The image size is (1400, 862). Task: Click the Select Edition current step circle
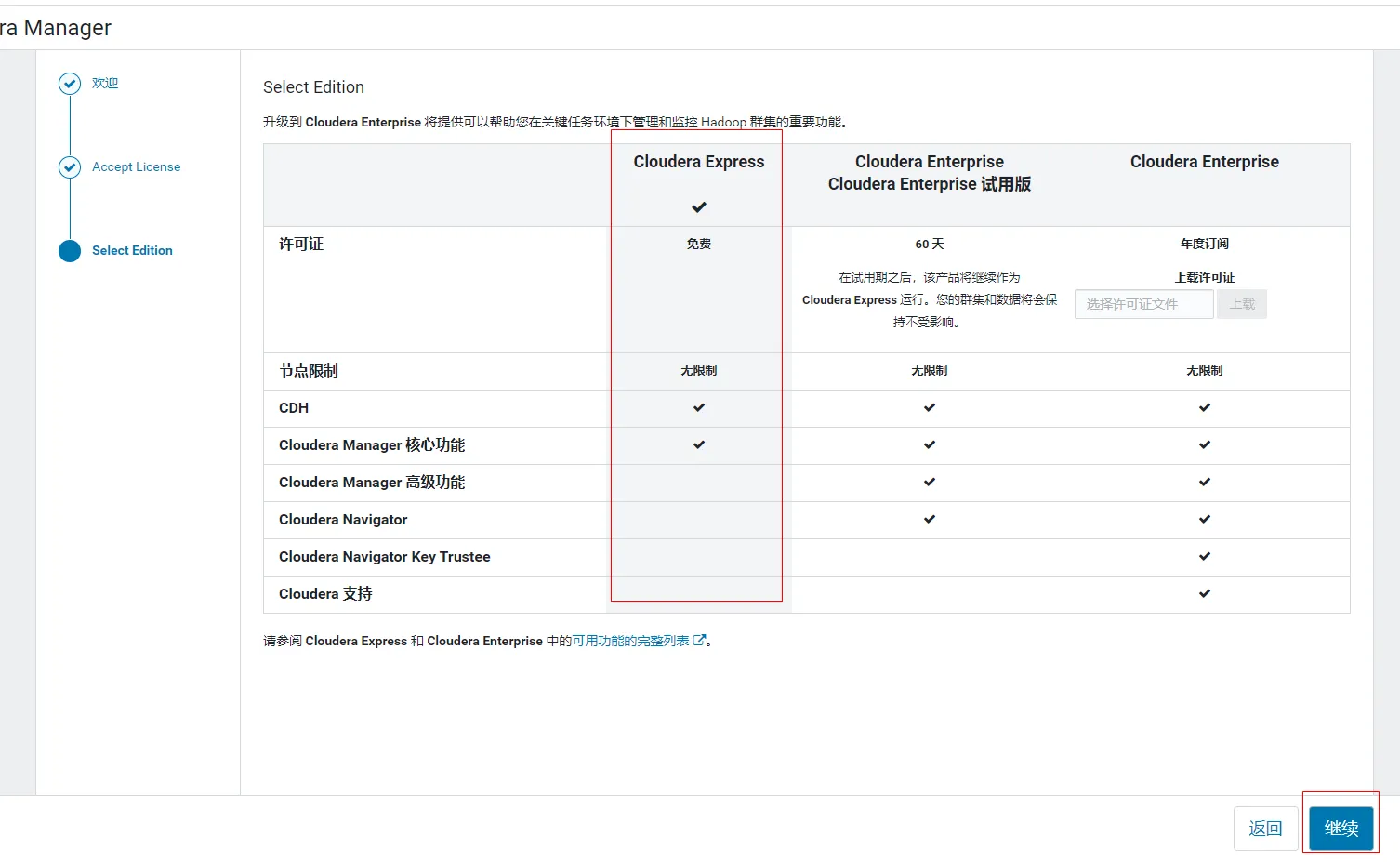pyautogui.click(x=70, y=251)
